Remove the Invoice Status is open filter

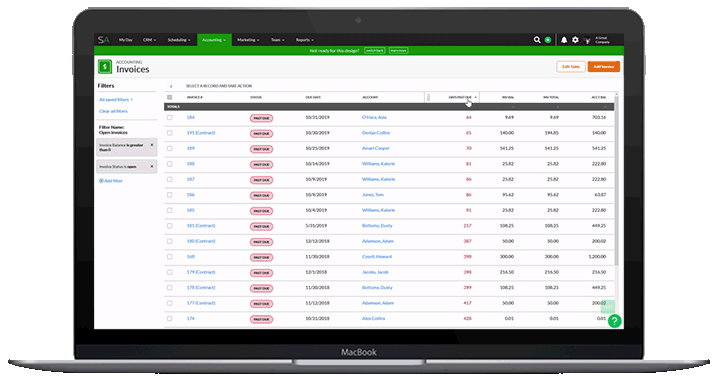click(152, 166)
